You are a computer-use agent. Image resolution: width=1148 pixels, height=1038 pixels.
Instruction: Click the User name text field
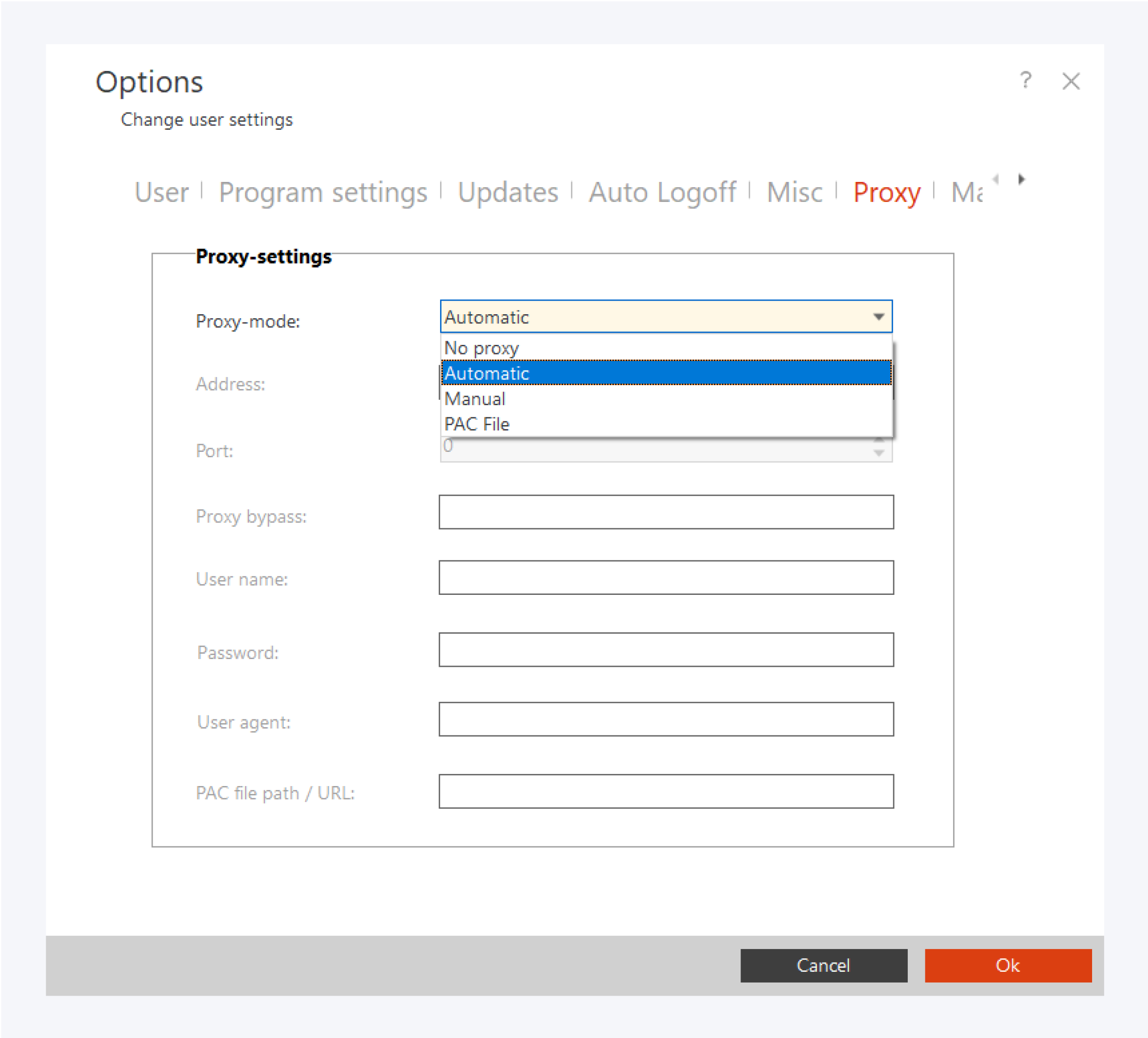pyautogui.click(x=665, y=577)
